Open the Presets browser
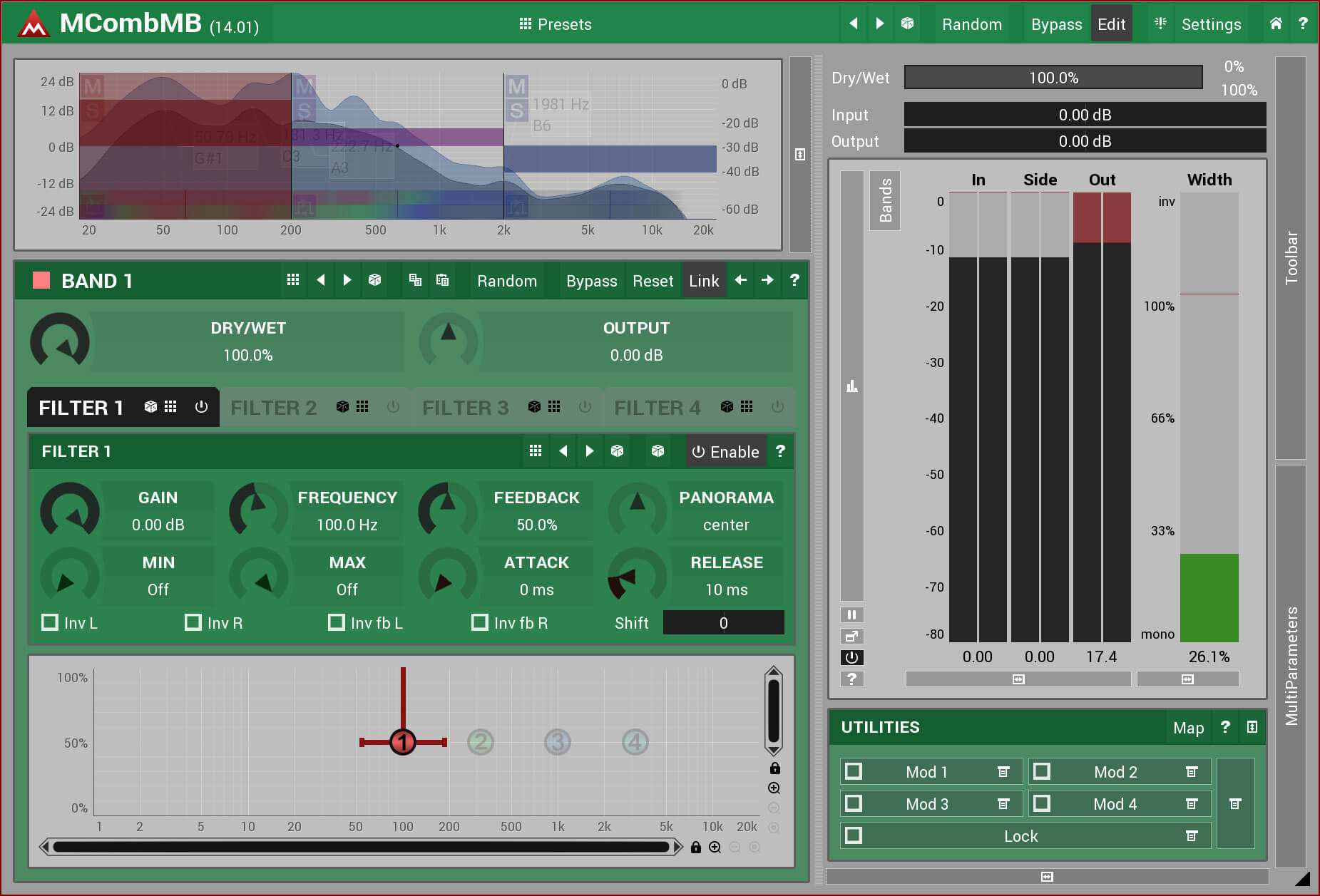 [555, 24]
